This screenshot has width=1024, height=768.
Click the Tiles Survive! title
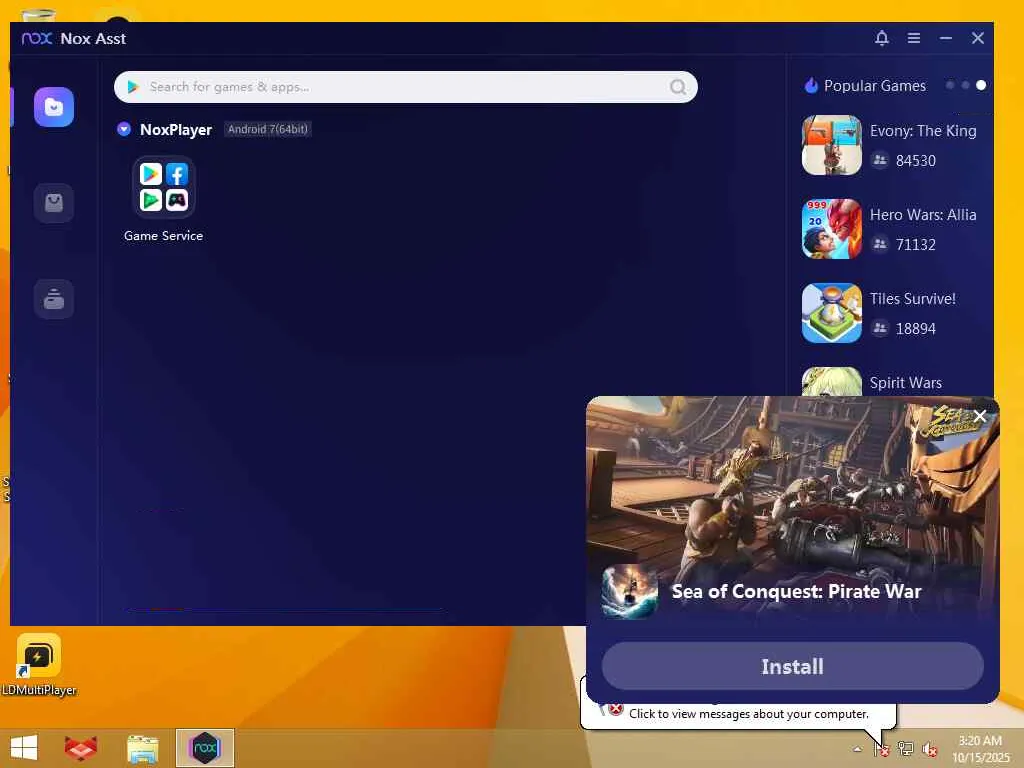(912, 298)
